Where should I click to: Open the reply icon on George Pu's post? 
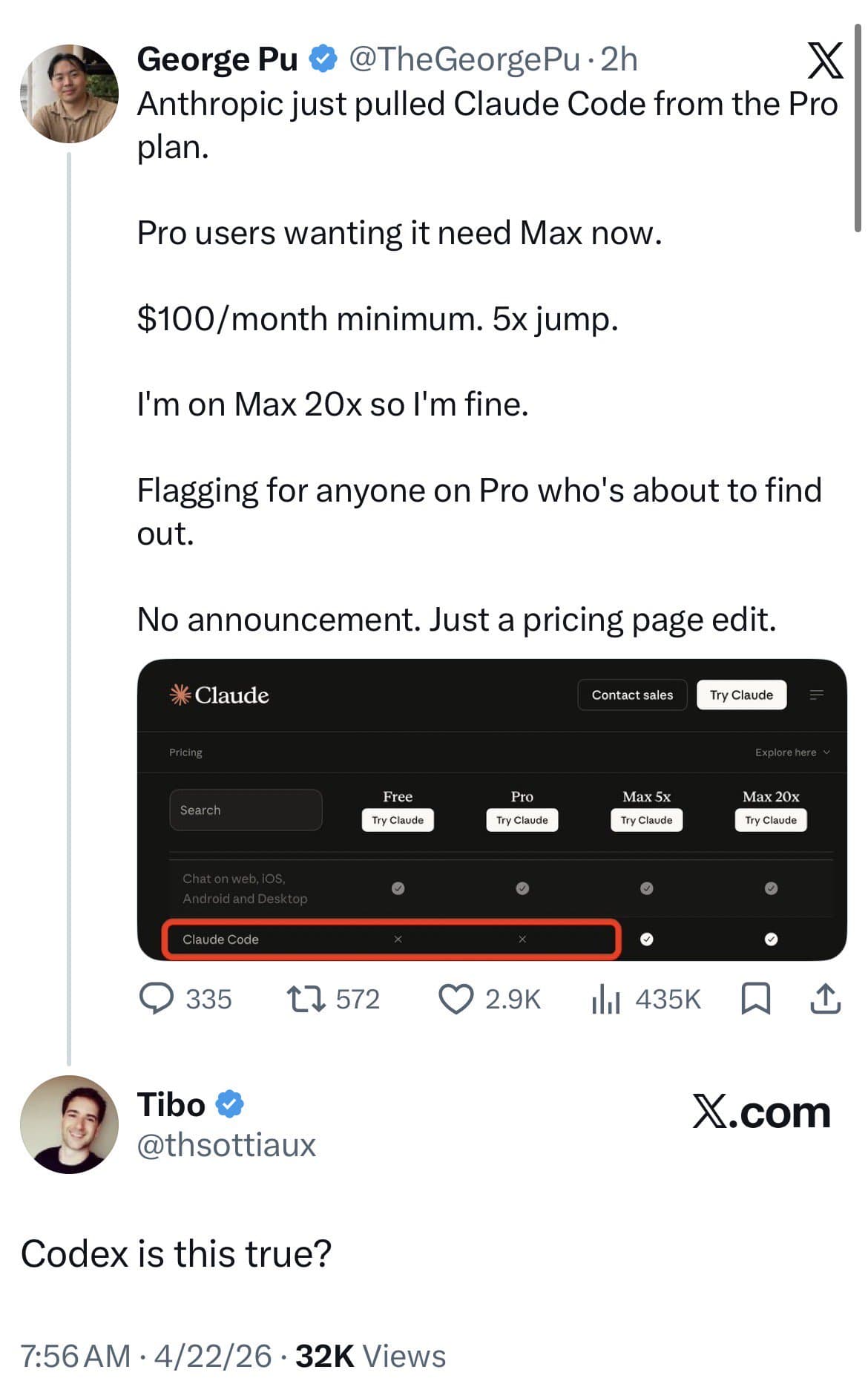tap(157, 999)
